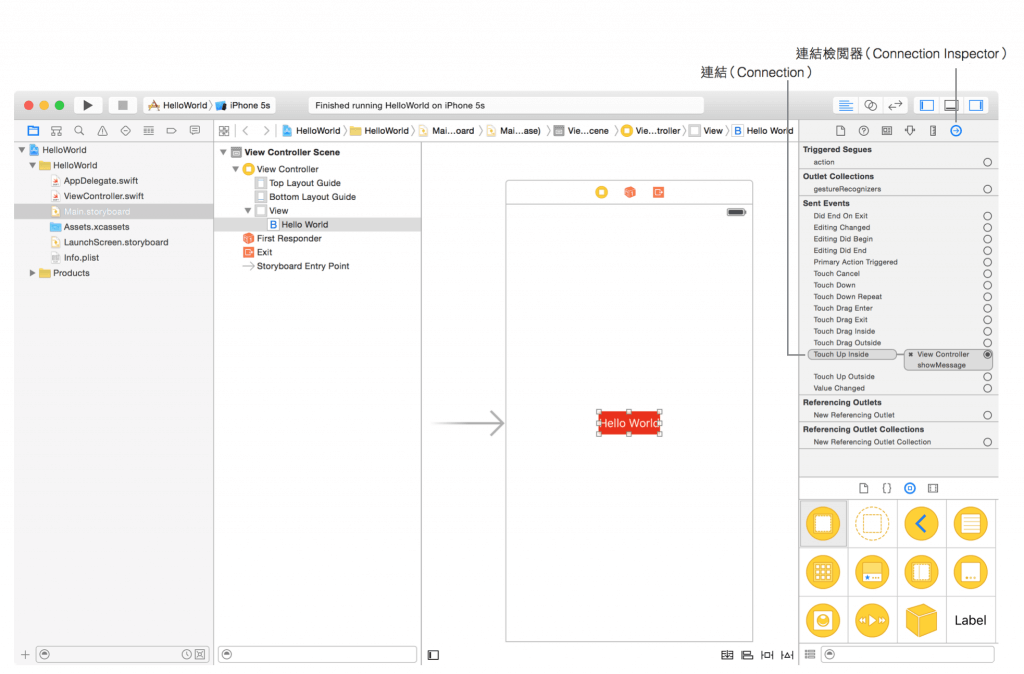Image resolution: width=1024 pixels, height=674 pixels.
Task: Open the issue navigator warning icon
Action: pos(101,130)
